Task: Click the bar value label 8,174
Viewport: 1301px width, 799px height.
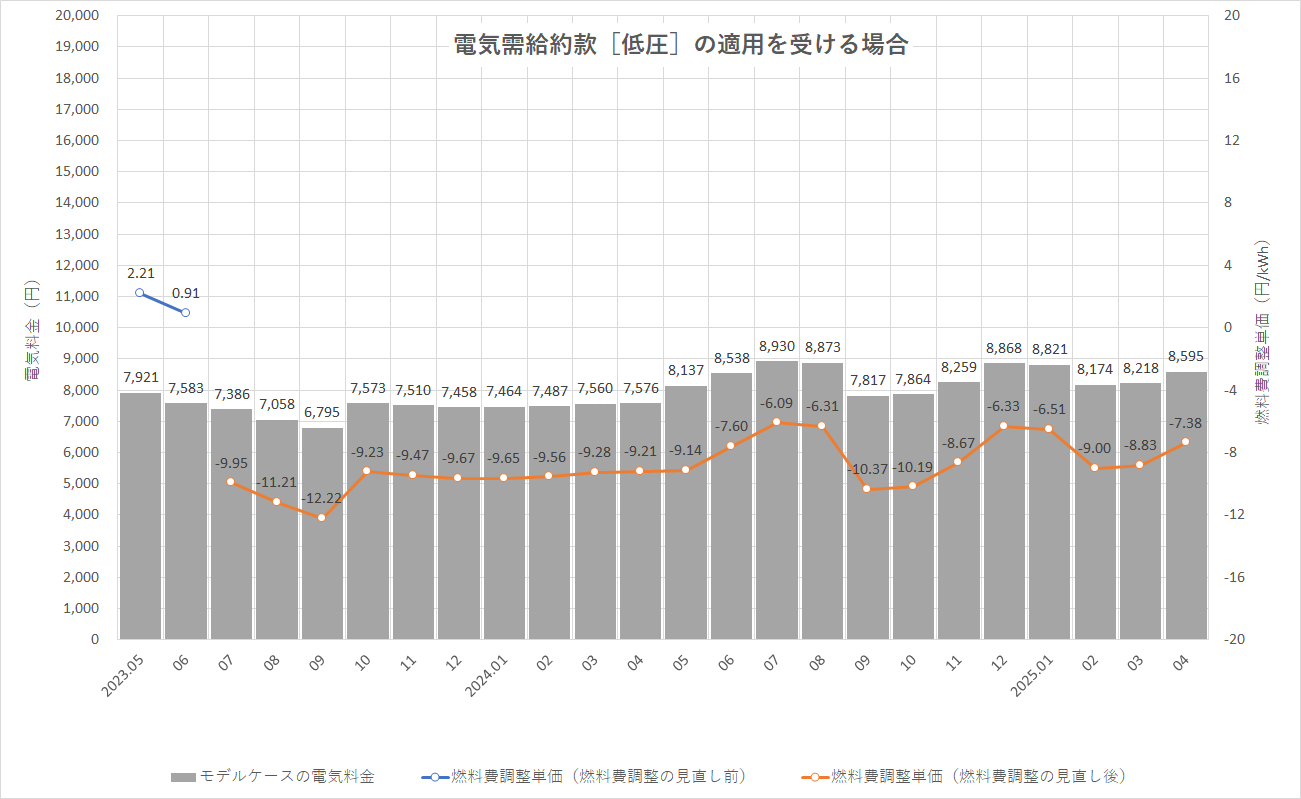Action: [1095, 369]
